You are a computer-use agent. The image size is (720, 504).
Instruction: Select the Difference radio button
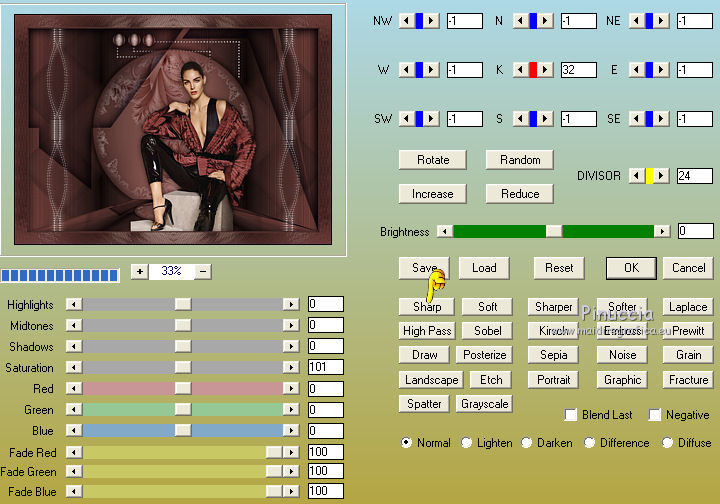(589, 443)
